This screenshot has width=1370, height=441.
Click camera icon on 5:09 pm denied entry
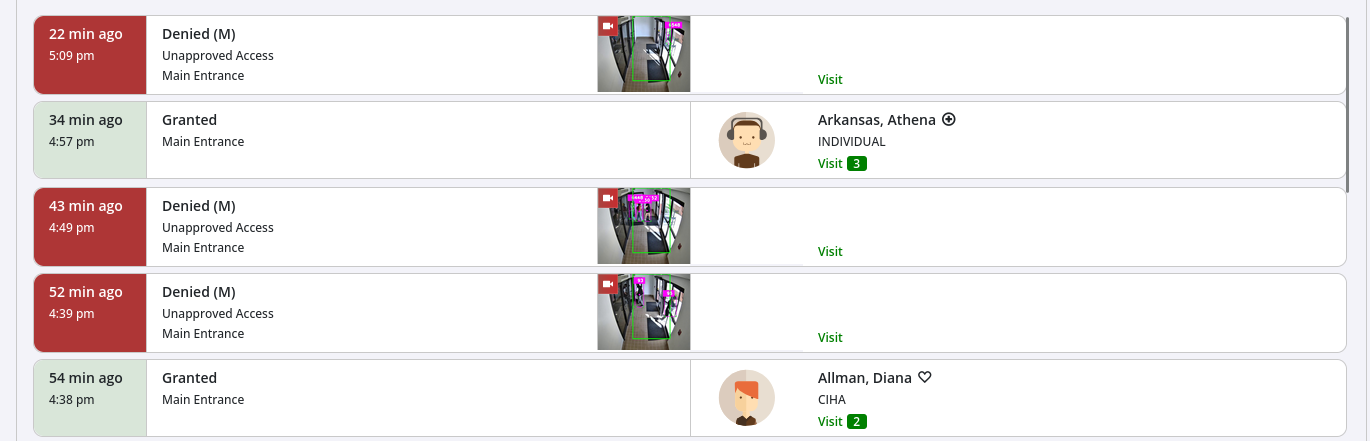[608, 26]
